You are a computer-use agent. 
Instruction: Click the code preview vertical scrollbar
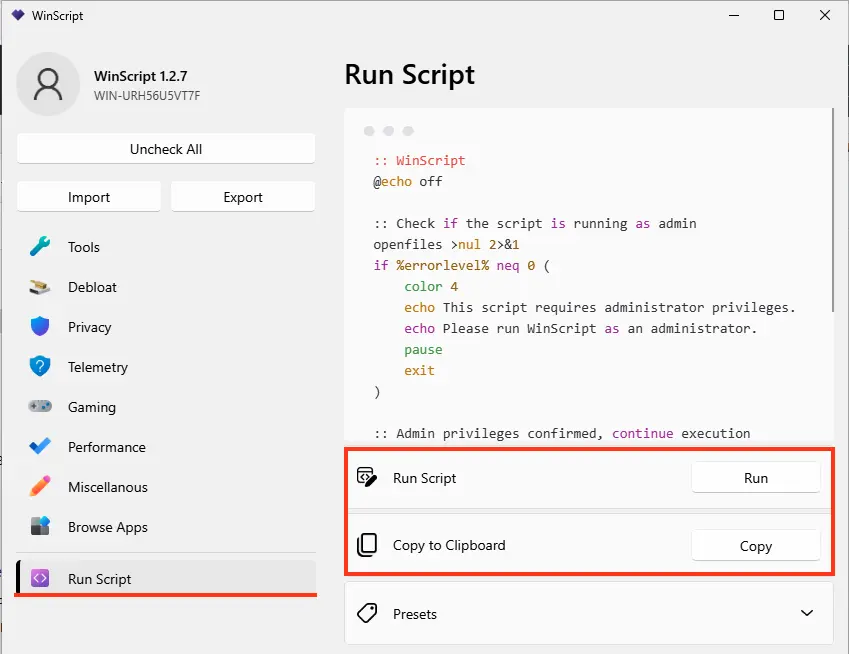(833, 210)
